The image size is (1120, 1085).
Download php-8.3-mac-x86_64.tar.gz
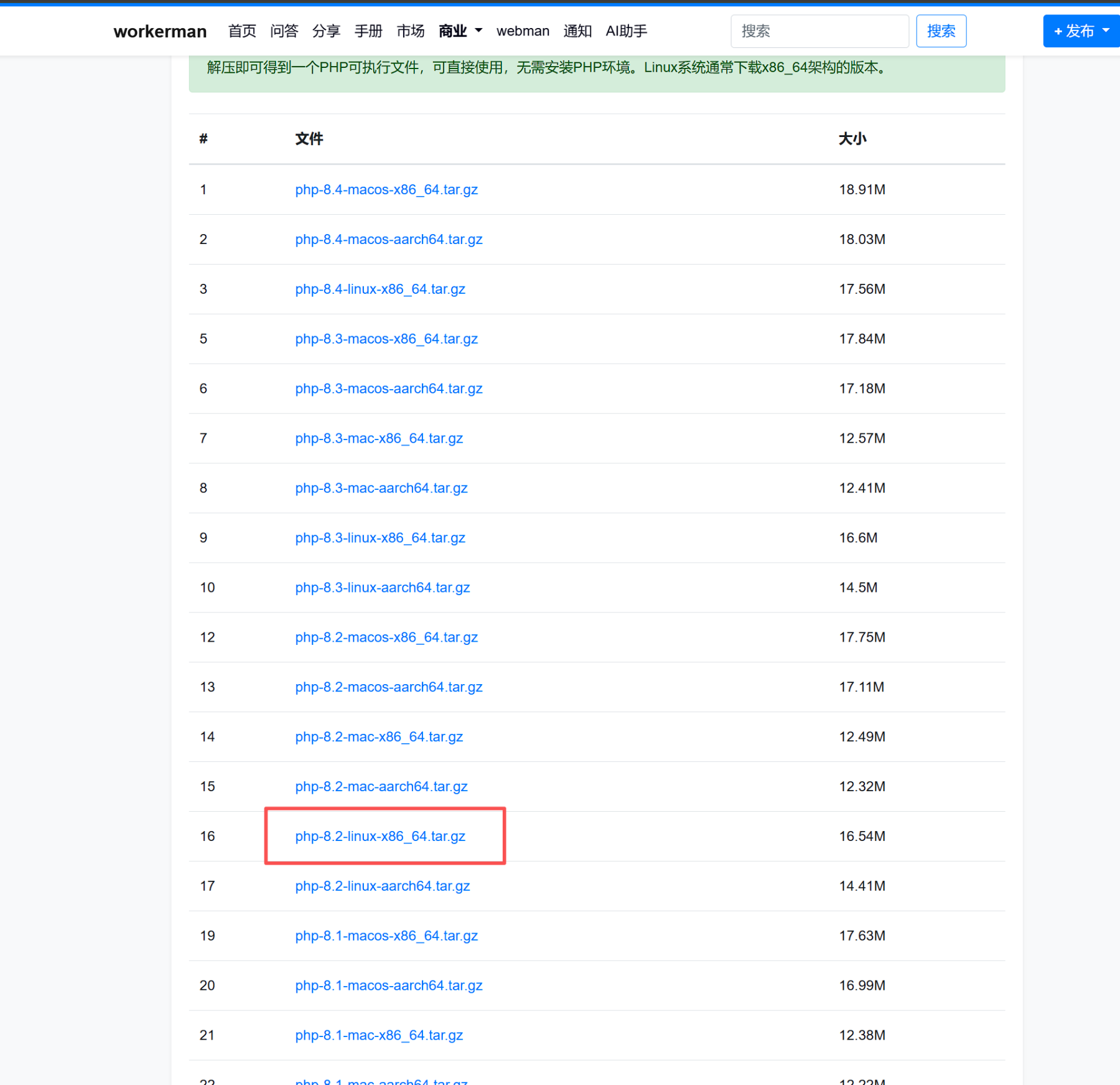pos(378,439)
